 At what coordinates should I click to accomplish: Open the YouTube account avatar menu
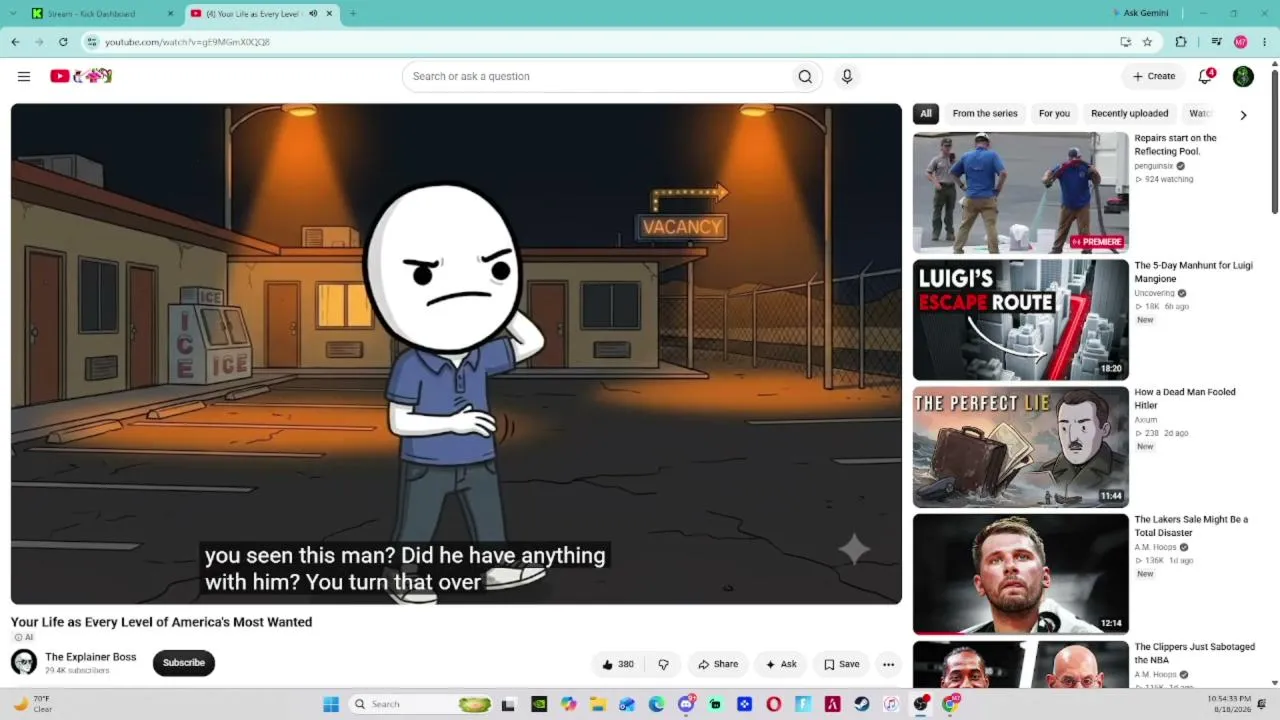1243,76
